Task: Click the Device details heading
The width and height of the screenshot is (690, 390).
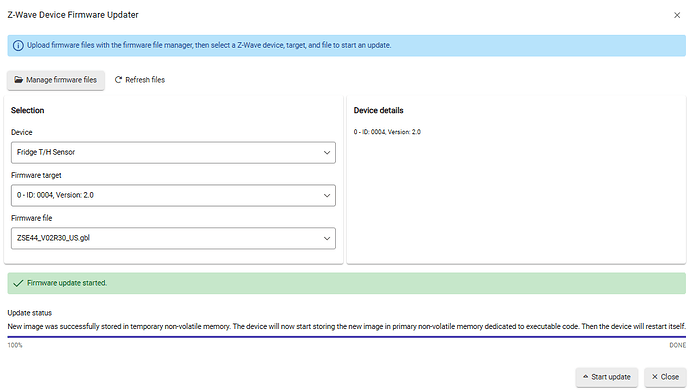Action: tap(378, 110)
